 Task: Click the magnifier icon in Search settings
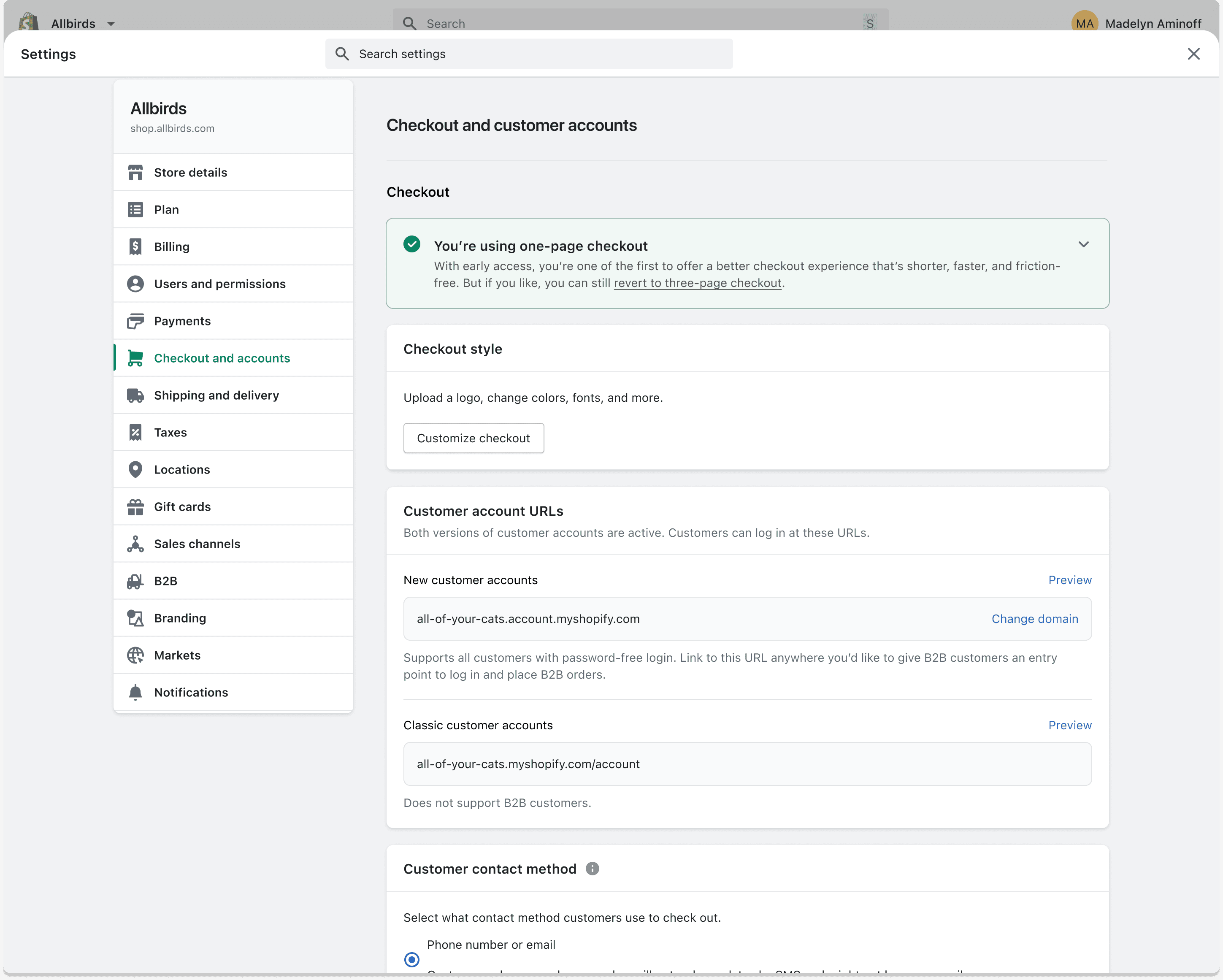pos(342,54)
